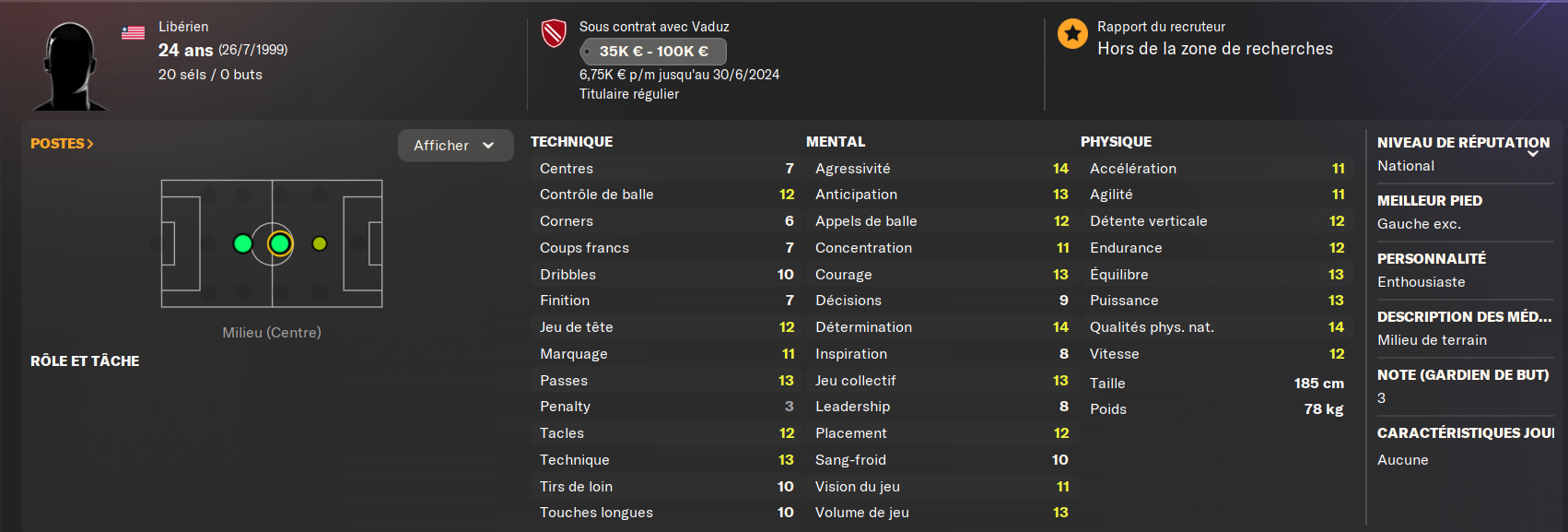Screen dimensions: 1568x532
Task: Click the Vaduz club shield badge
Action: (x=554, y=34)
